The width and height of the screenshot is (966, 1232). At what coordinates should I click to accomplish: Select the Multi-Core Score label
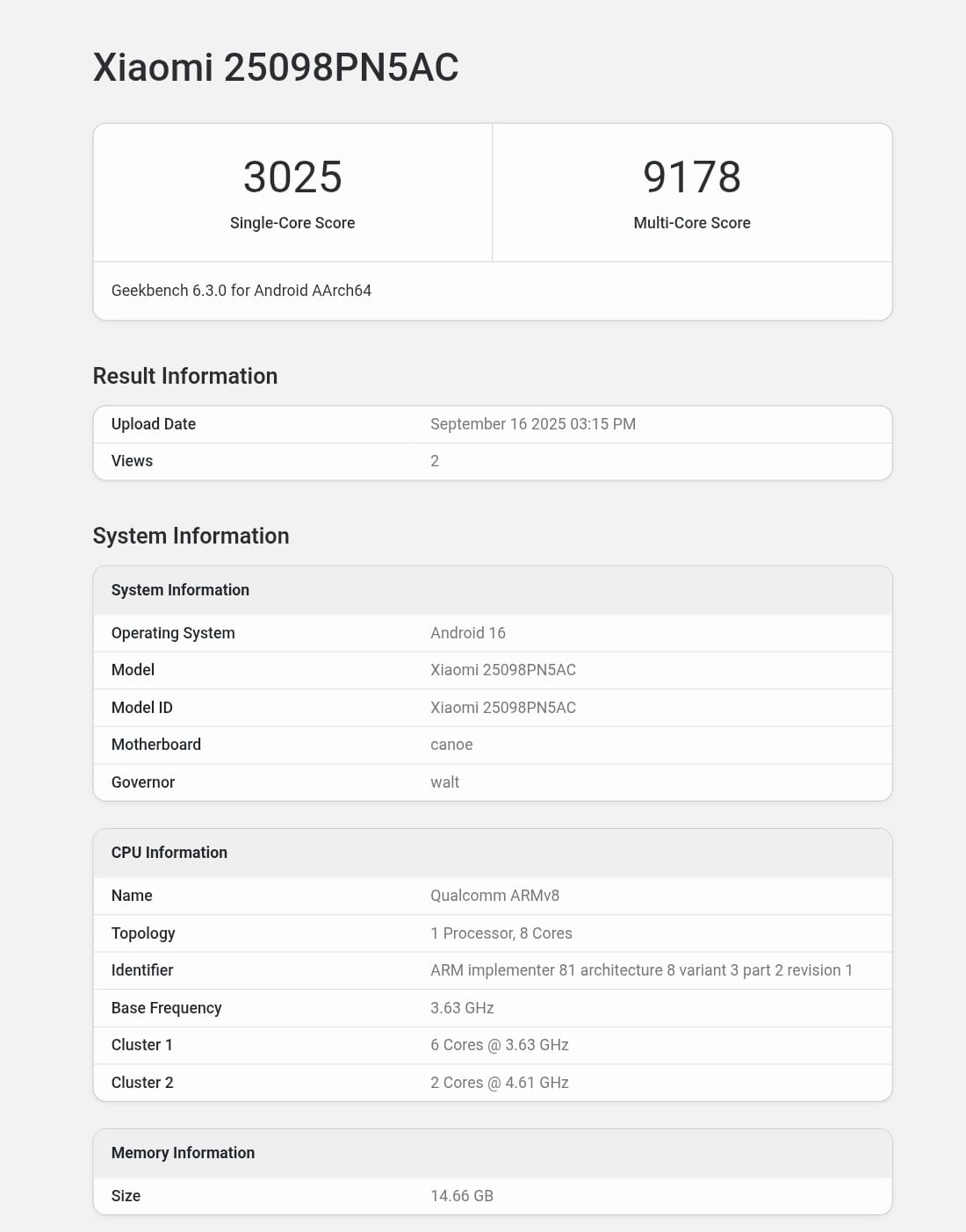coord(691,223)
